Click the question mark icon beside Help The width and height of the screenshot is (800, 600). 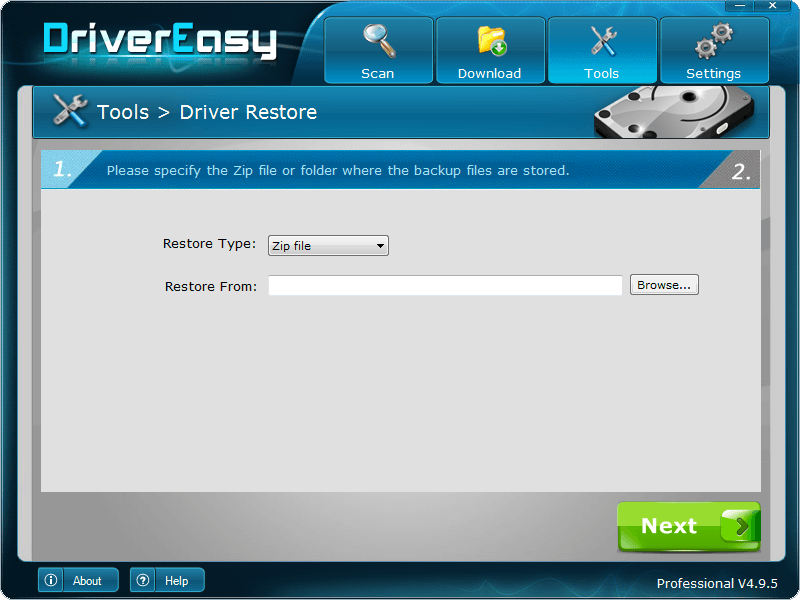tap(143, 580)
